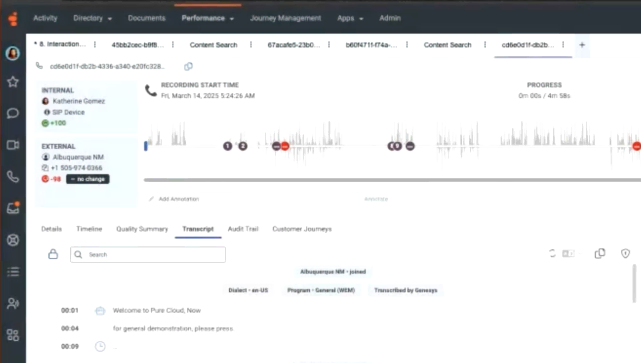The height and width of the screenshot is (363, 641).
Task: Click the recording progress bar under waveform
Action: [392, 180]
